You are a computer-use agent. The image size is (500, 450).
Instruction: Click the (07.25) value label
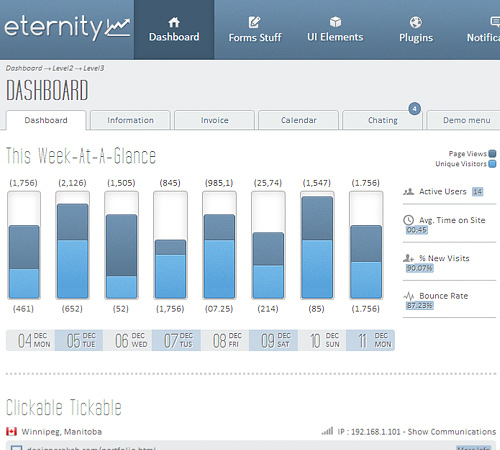coord(219,309)
